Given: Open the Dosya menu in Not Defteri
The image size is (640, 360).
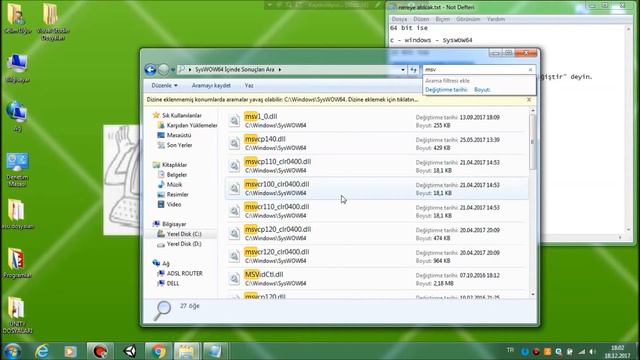Looking at the screenshot, I should (399, 19).
